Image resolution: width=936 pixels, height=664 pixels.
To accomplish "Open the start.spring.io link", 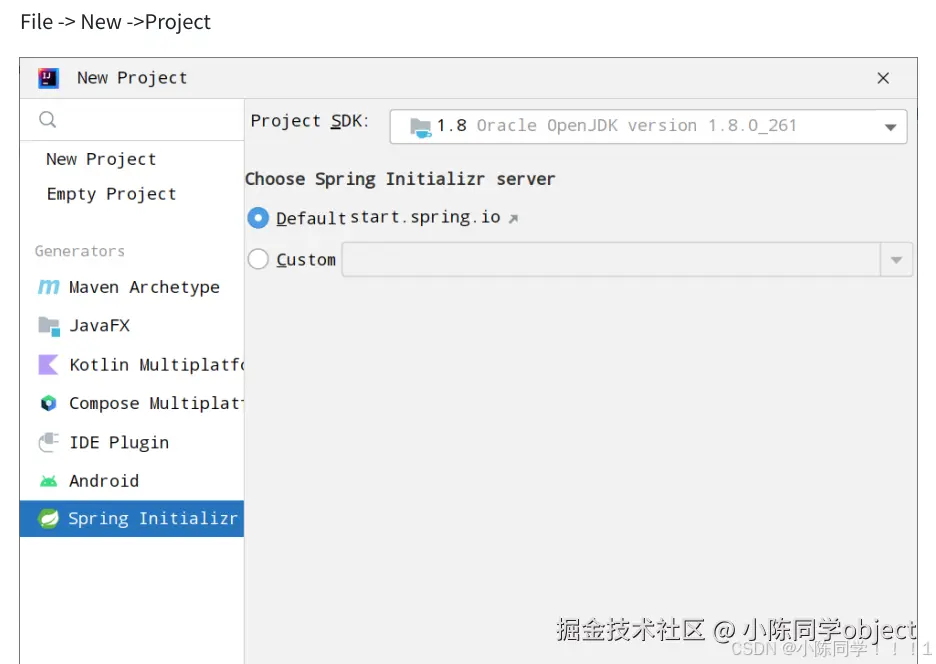I will tap(425, 217).
